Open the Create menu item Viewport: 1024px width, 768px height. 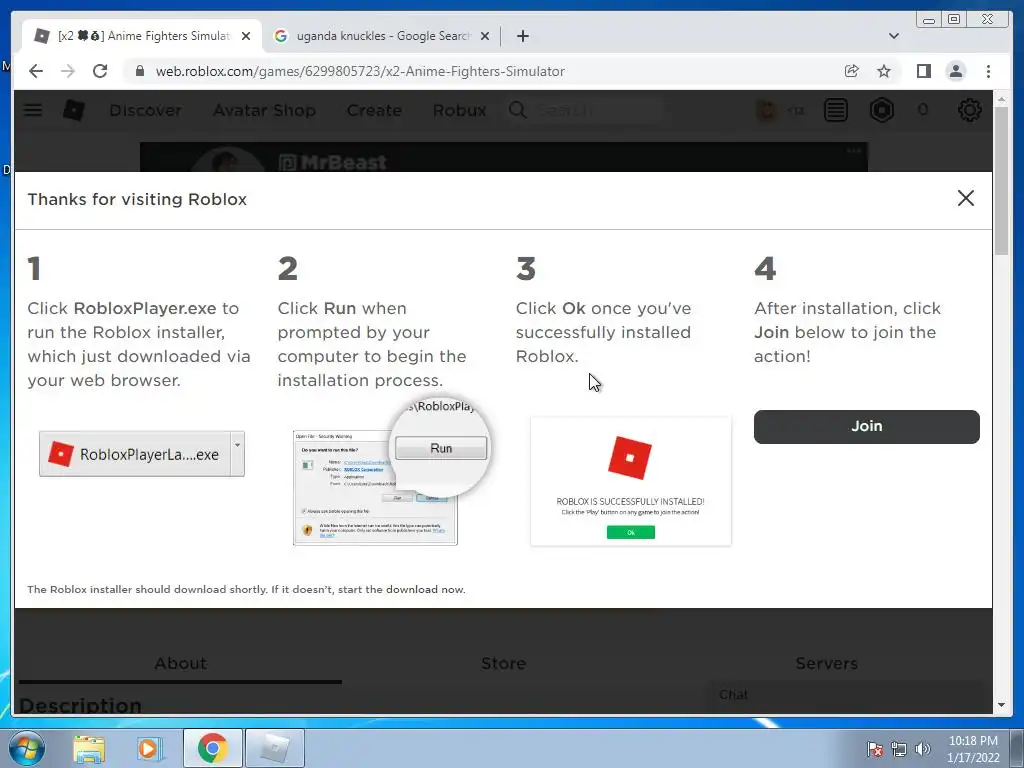pos(374,110)
